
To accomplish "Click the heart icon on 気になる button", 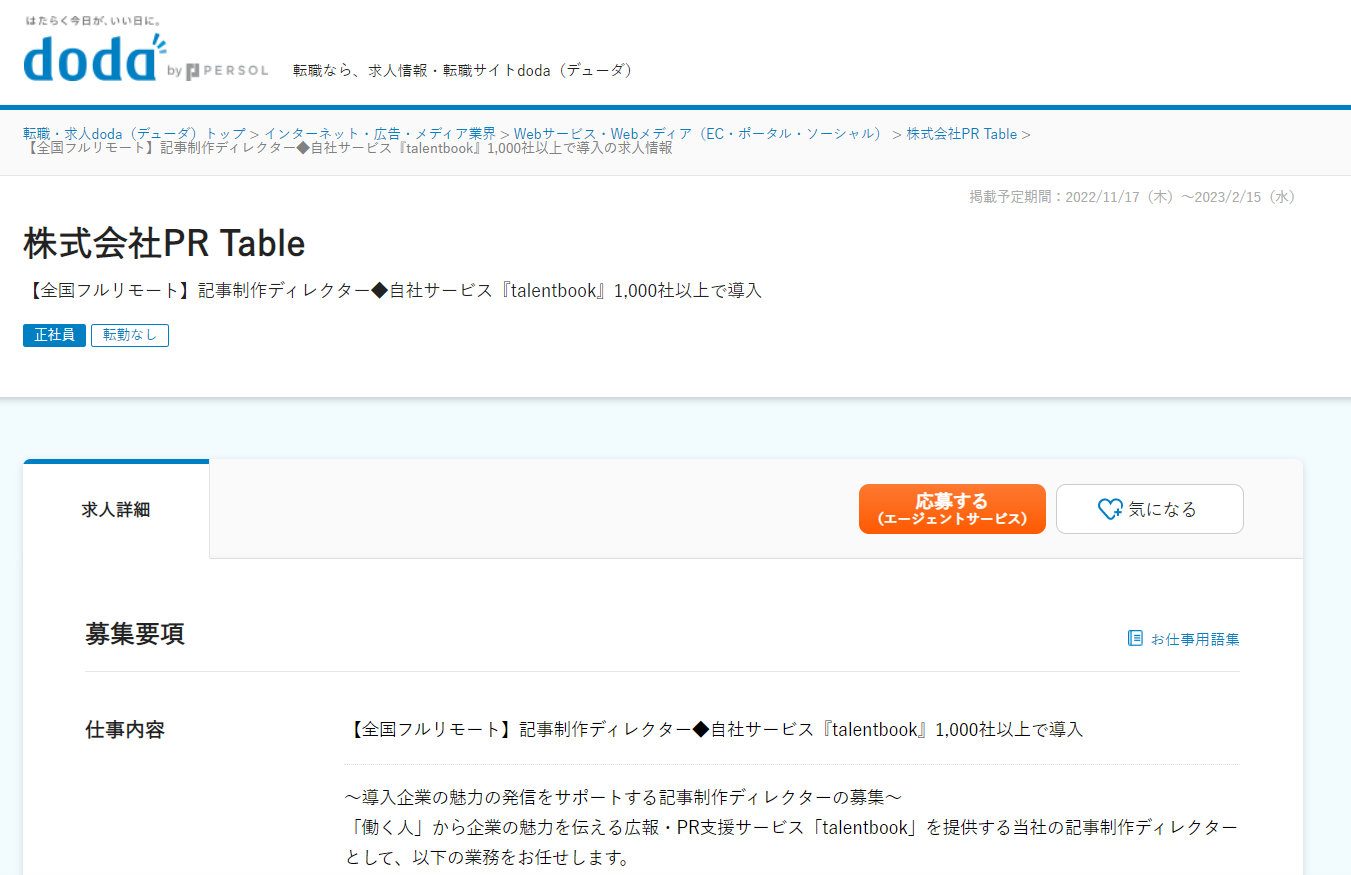I will (x=1110, y=509).
